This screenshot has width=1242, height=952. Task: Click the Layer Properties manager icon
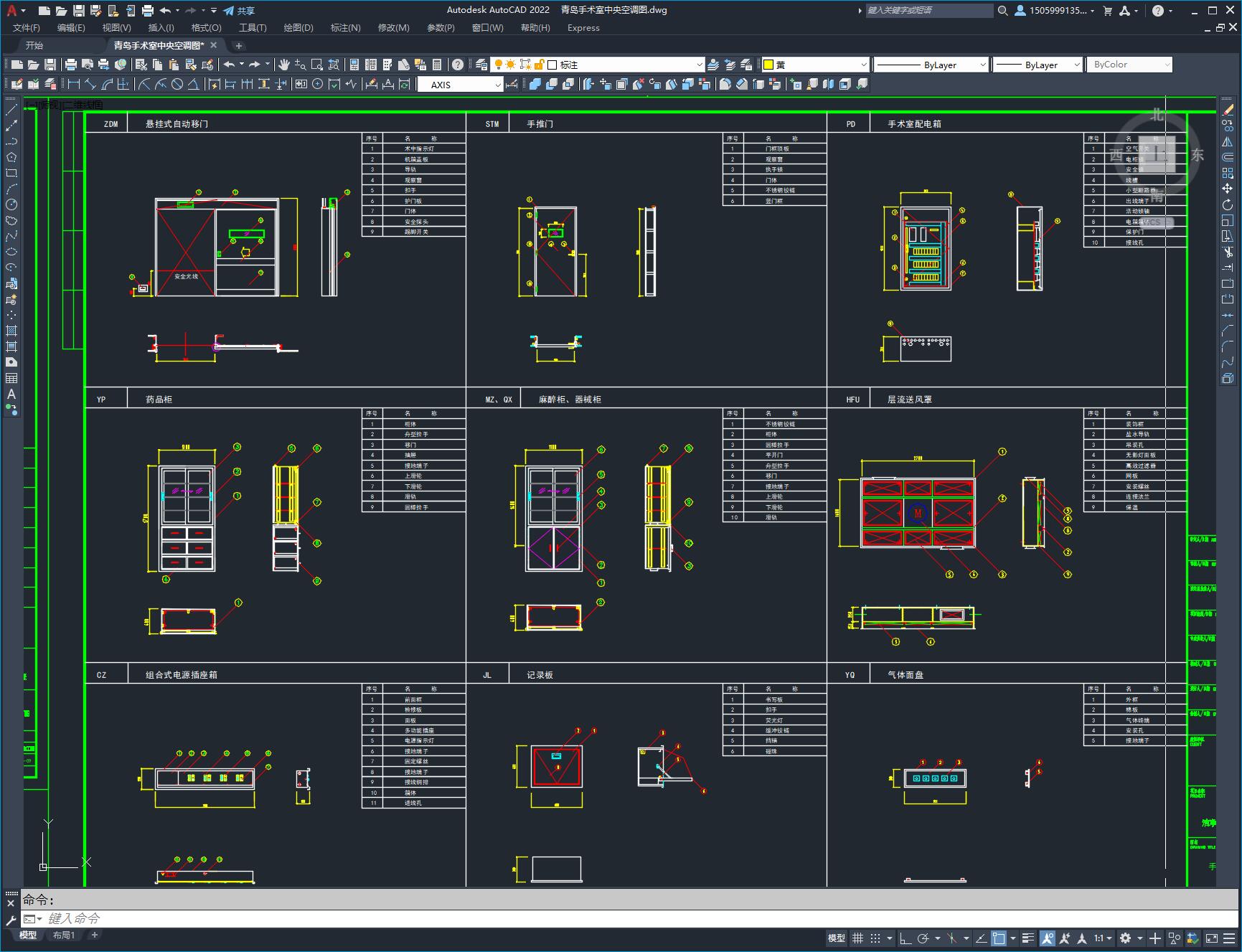[481, 65]
